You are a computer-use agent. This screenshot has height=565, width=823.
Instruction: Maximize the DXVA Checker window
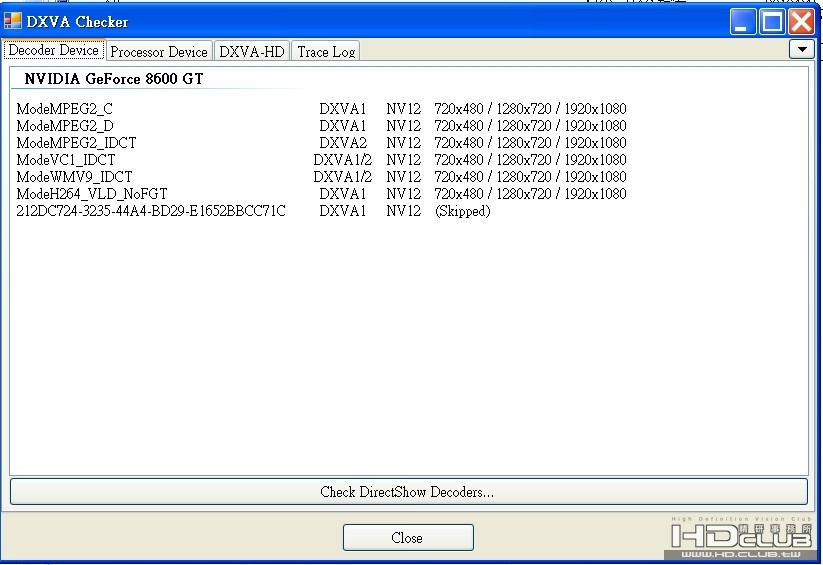772,22
